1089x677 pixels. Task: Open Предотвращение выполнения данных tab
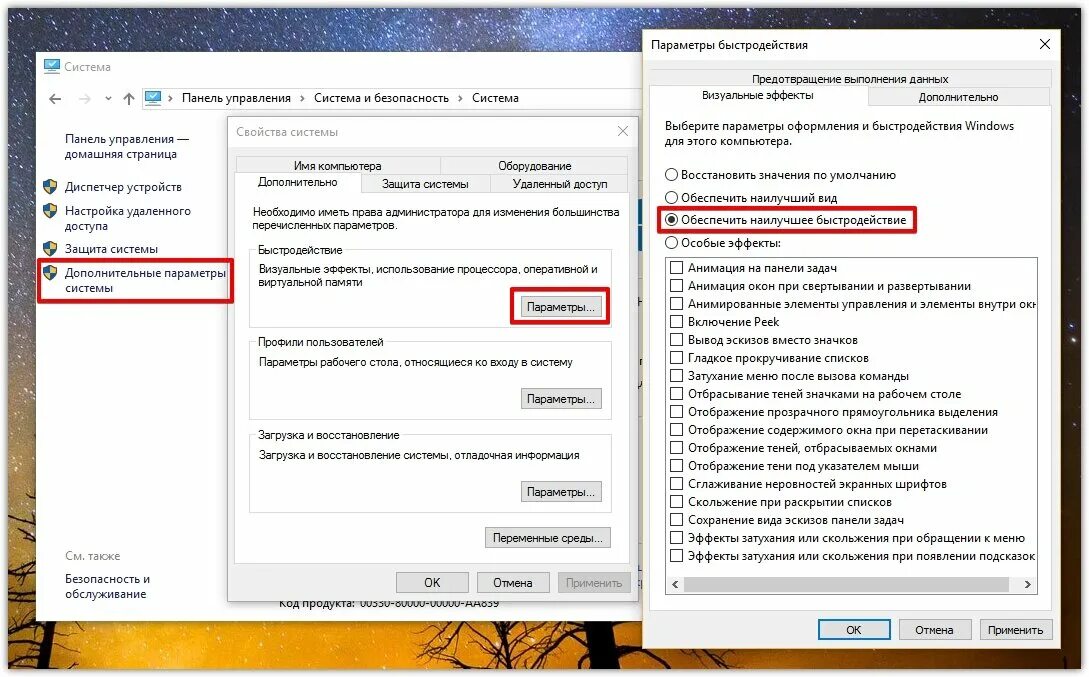click(x=850, y=78)
